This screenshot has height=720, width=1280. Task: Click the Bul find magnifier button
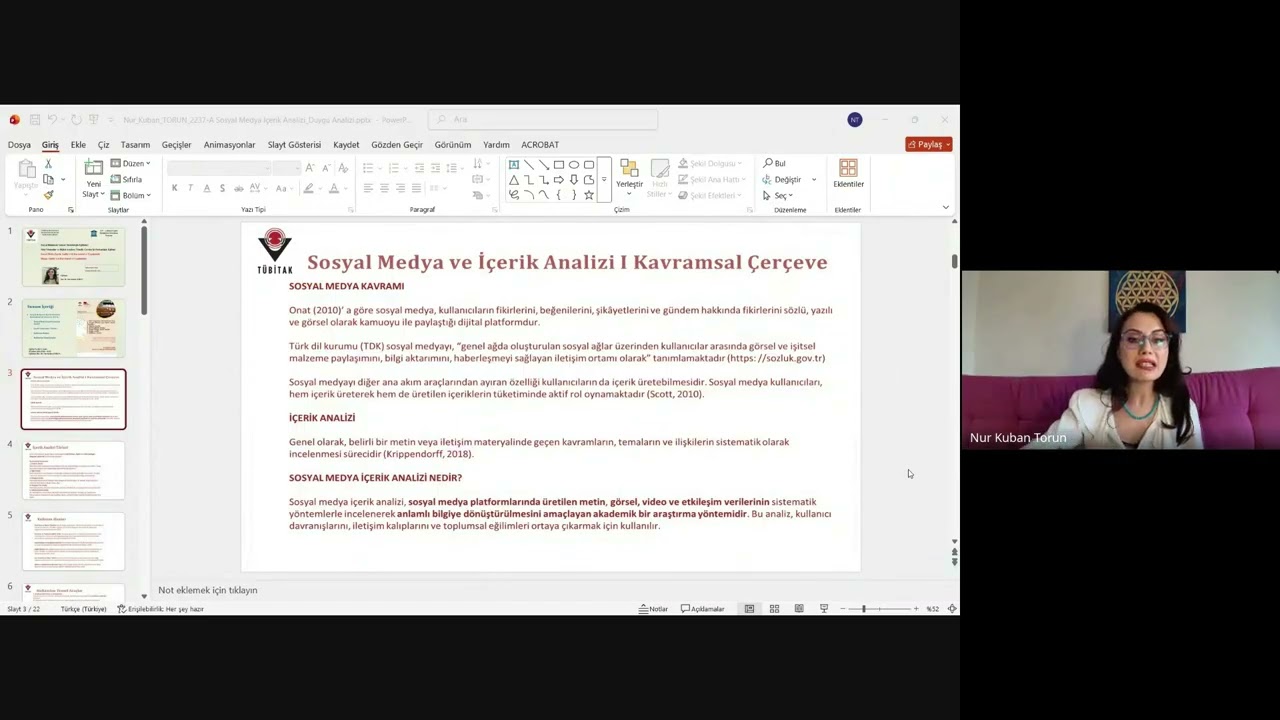pyautogui.click(x=774, y=164)
